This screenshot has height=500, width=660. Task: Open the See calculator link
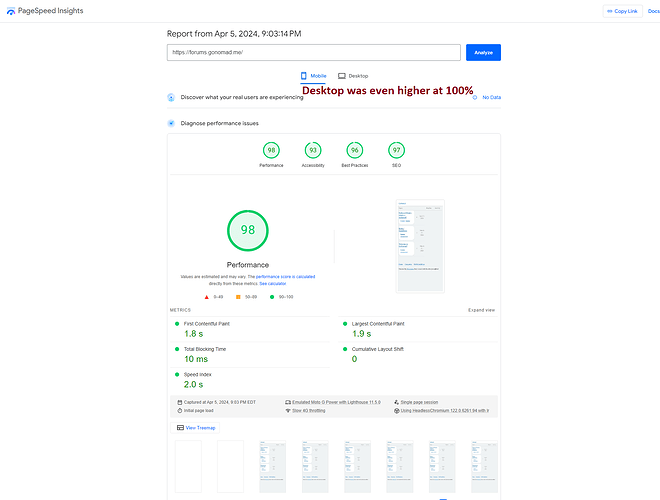pos(272,284)
